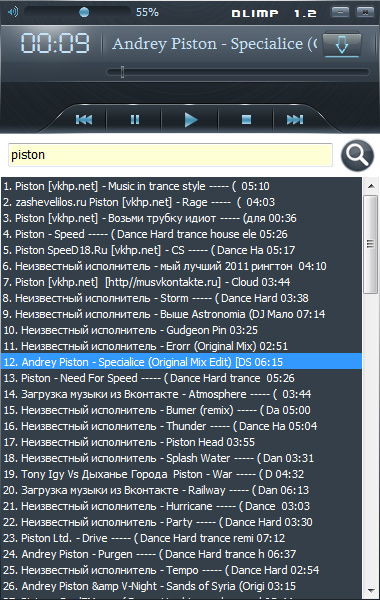The image size is (380, 600).
Task: Mute audio with the speaker icon
Action: click(x=13, y=12)
